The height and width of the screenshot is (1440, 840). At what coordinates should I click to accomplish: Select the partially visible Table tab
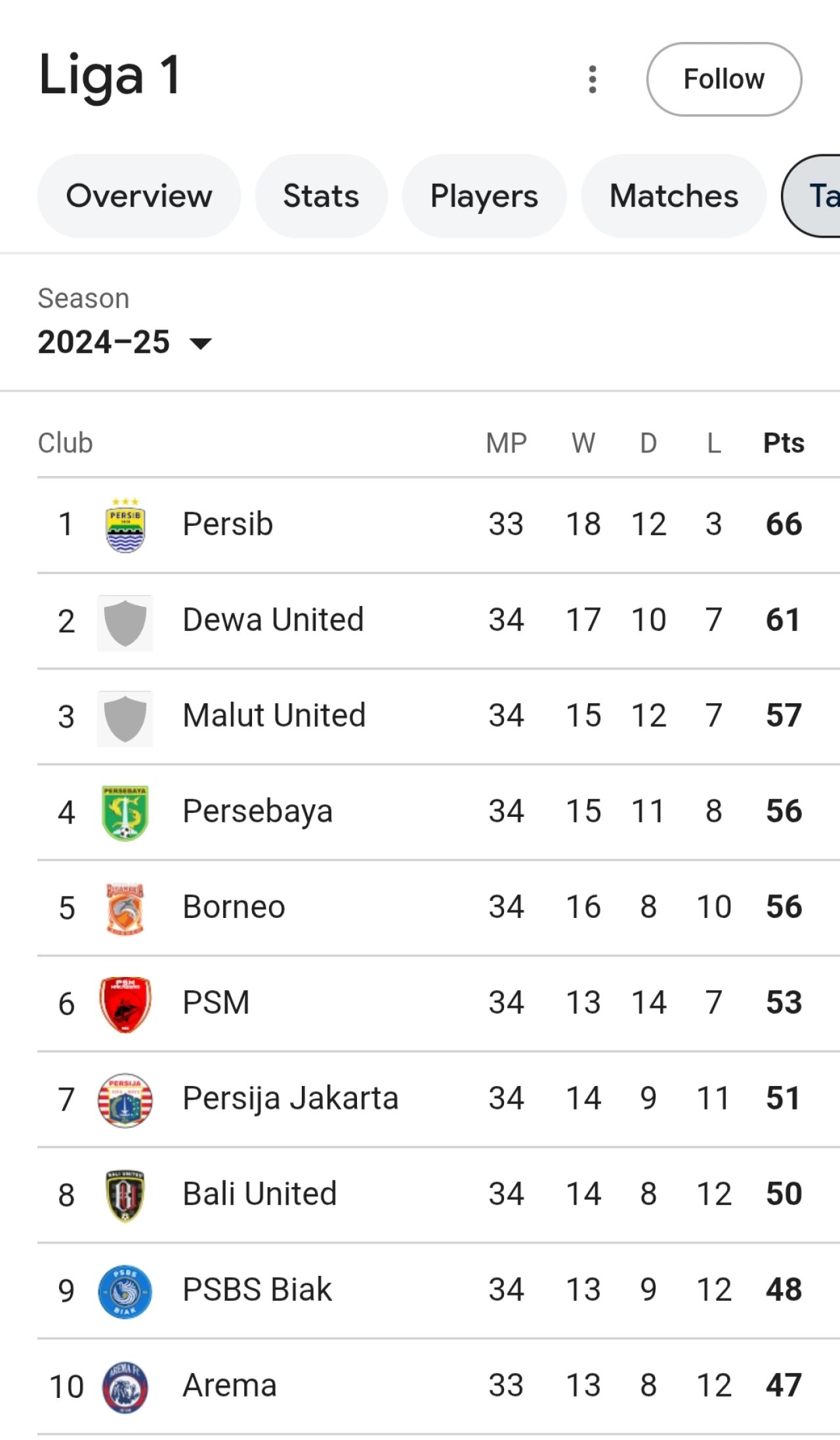(811, 196)
